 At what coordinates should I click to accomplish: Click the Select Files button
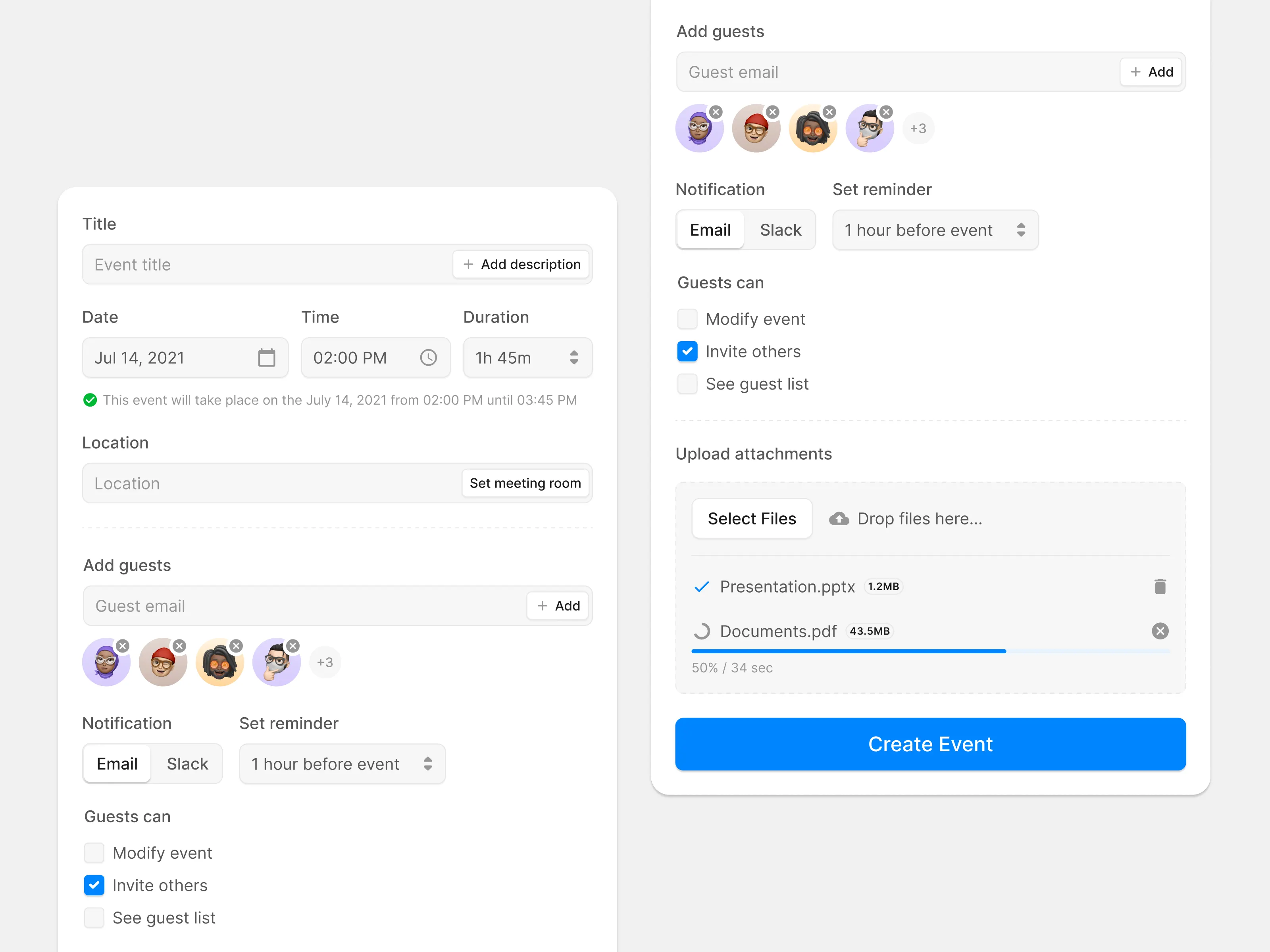pos(752,519)
